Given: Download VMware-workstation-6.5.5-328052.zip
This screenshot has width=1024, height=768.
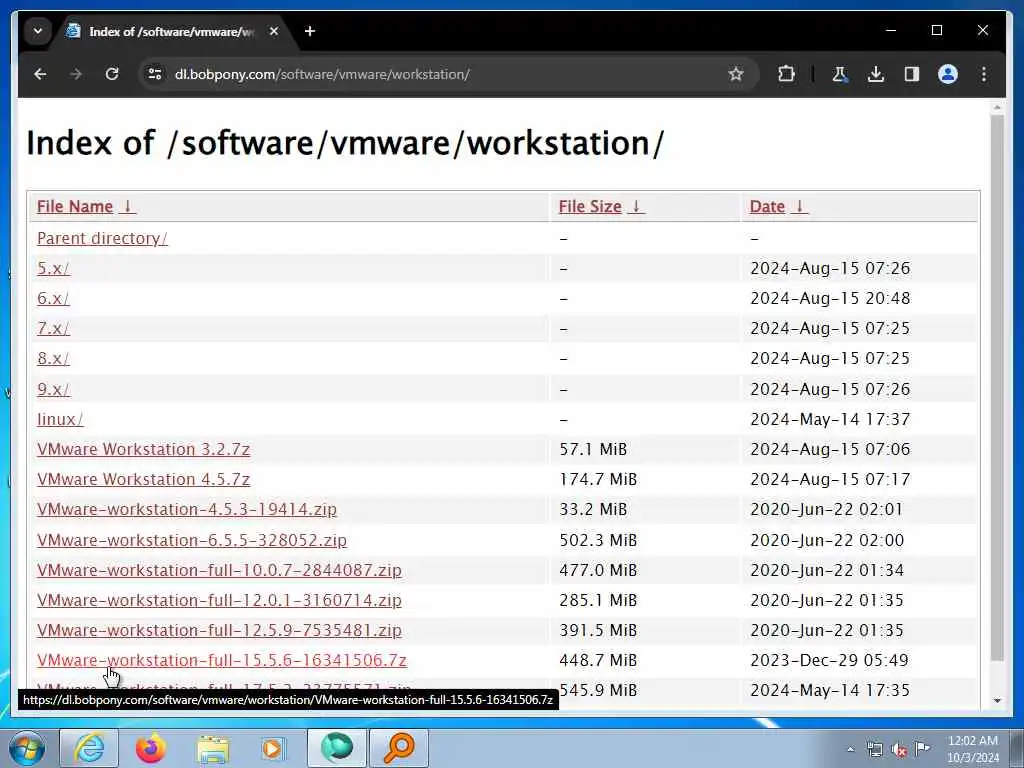Looking at the screenshot, I should [191, 540].
